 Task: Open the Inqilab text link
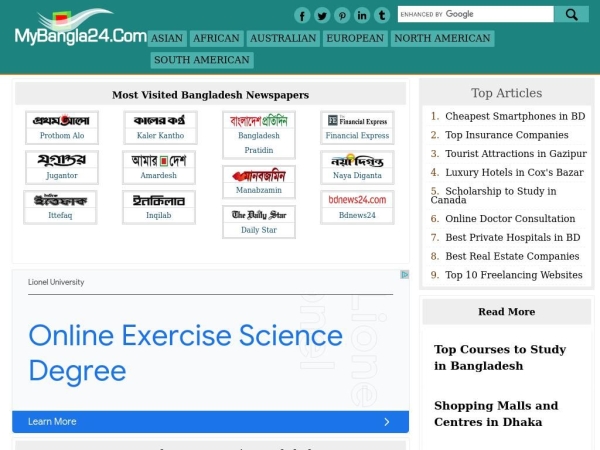[x=158, y=215]
